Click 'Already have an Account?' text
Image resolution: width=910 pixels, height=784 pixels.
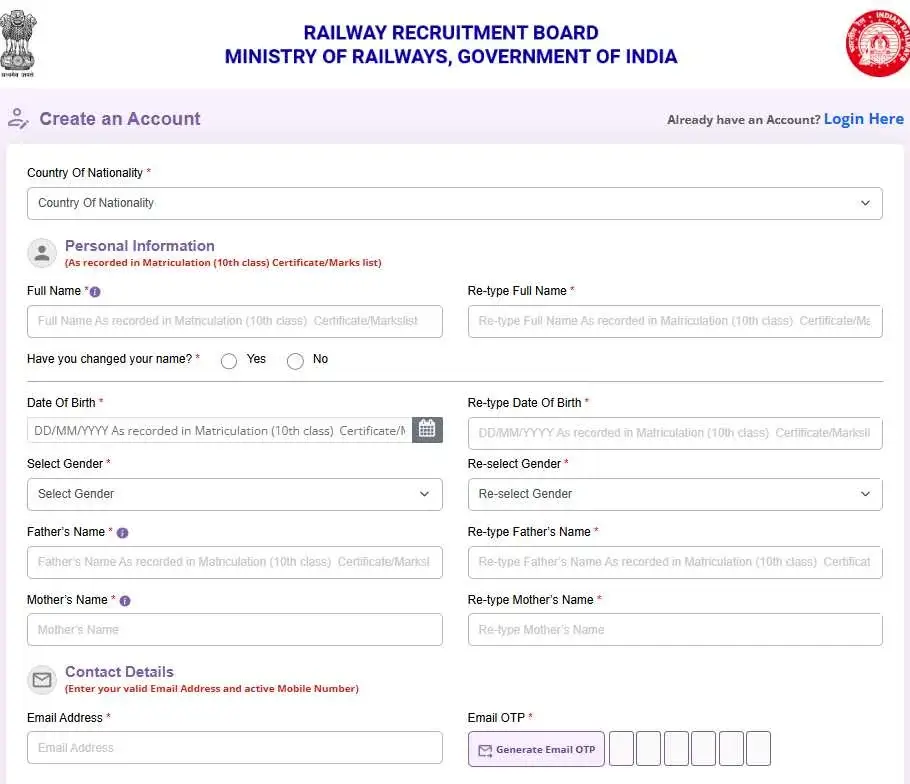click(x=743, y=120)
